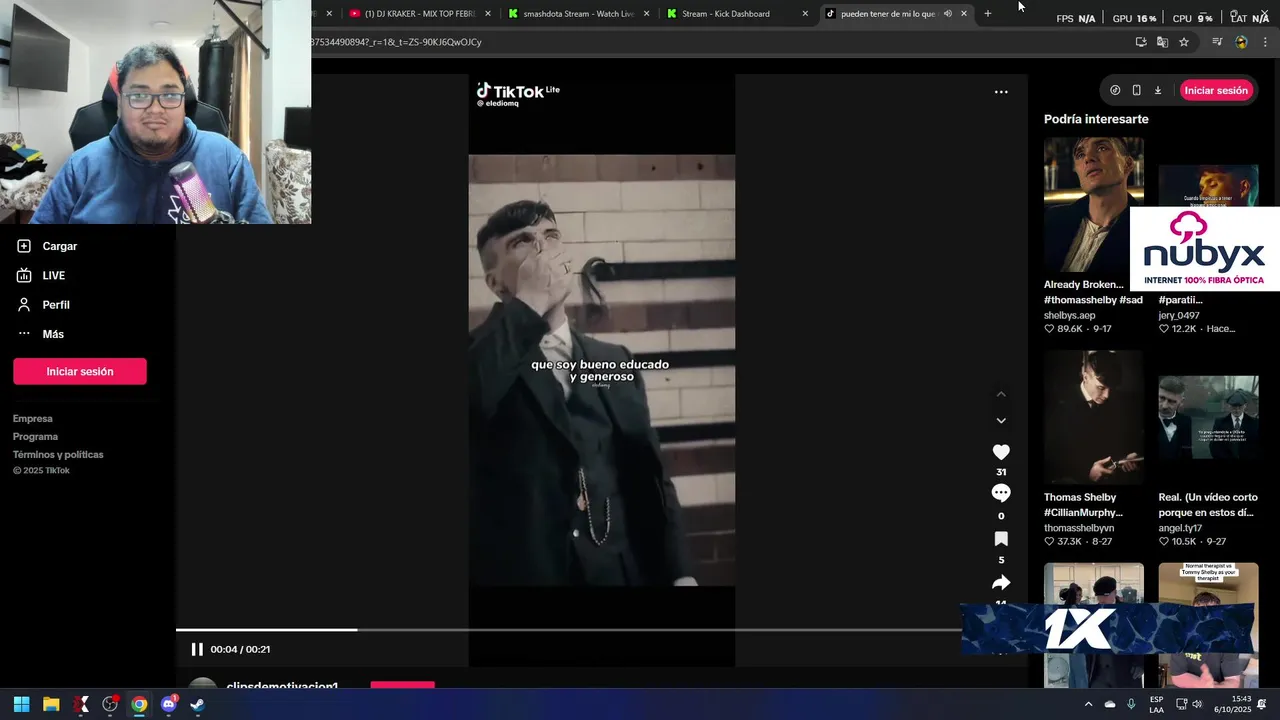Share video with arrow icon
Image resolution: width=1280 pixels, height=720 pixels.
pos(1001,583)
